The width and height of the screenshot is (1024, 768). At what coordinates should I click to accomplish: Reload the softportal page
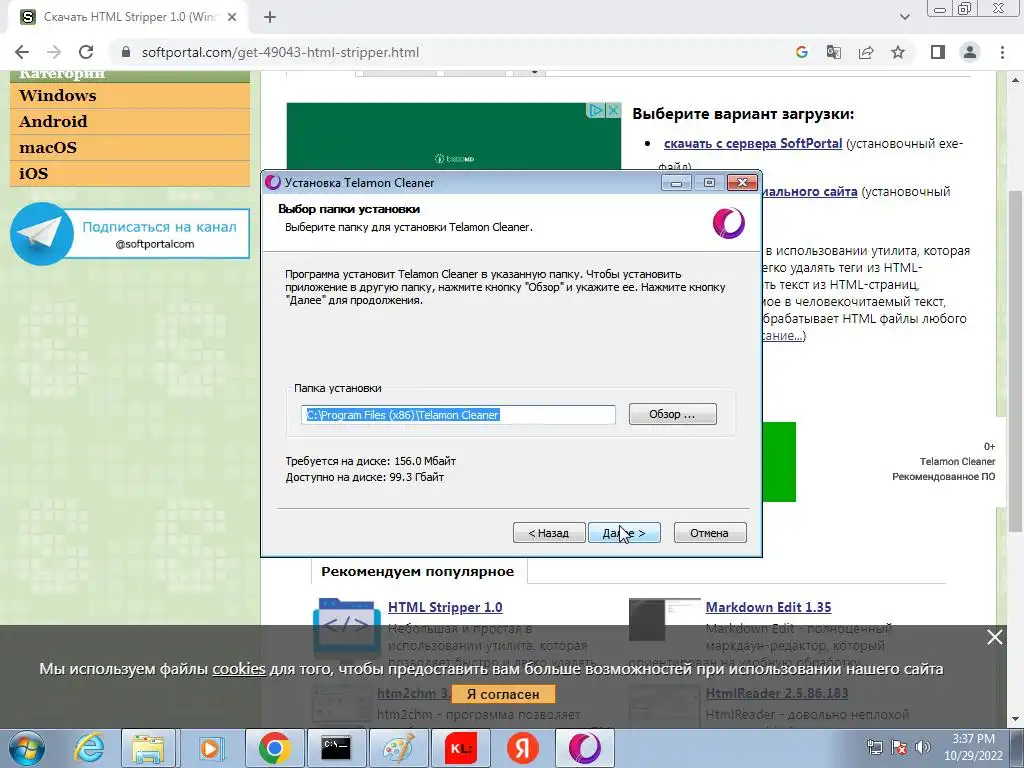[86, 52]
